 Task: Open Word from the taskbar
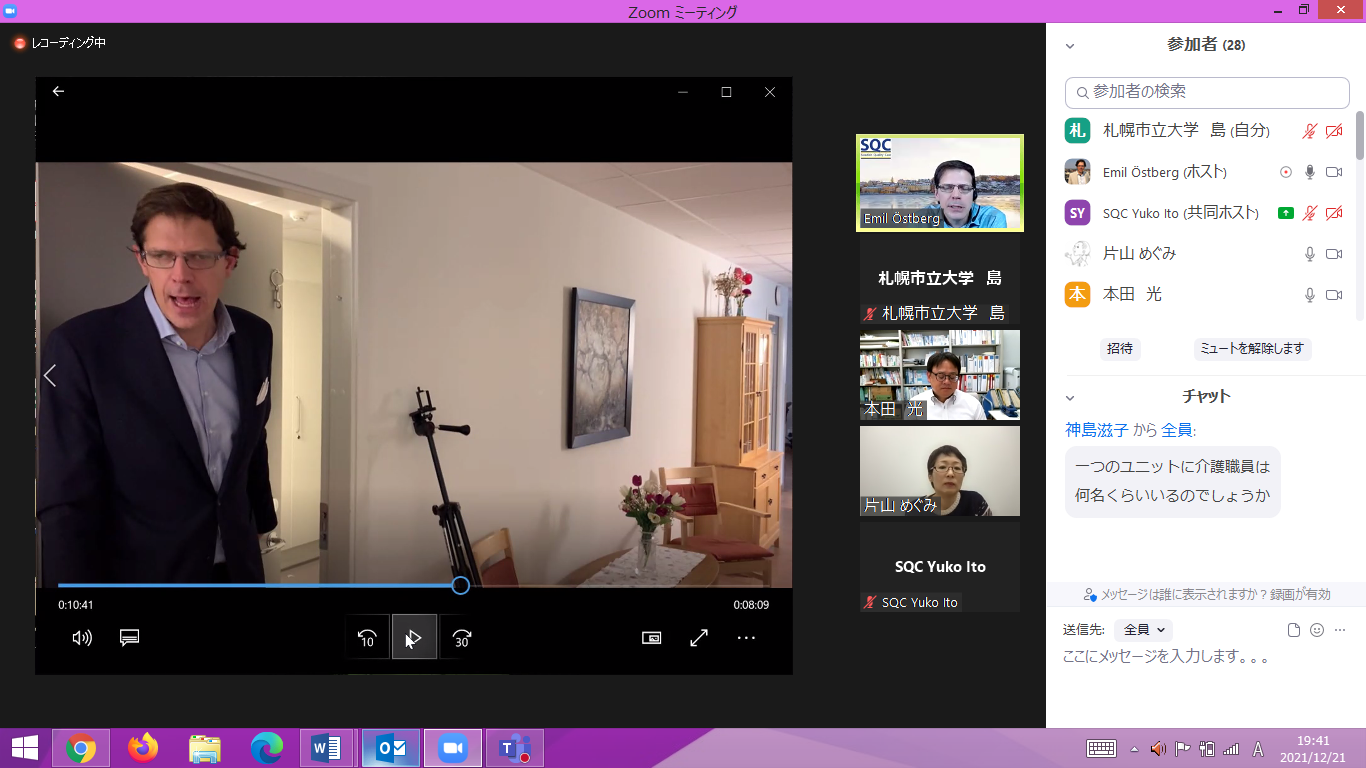326,748
